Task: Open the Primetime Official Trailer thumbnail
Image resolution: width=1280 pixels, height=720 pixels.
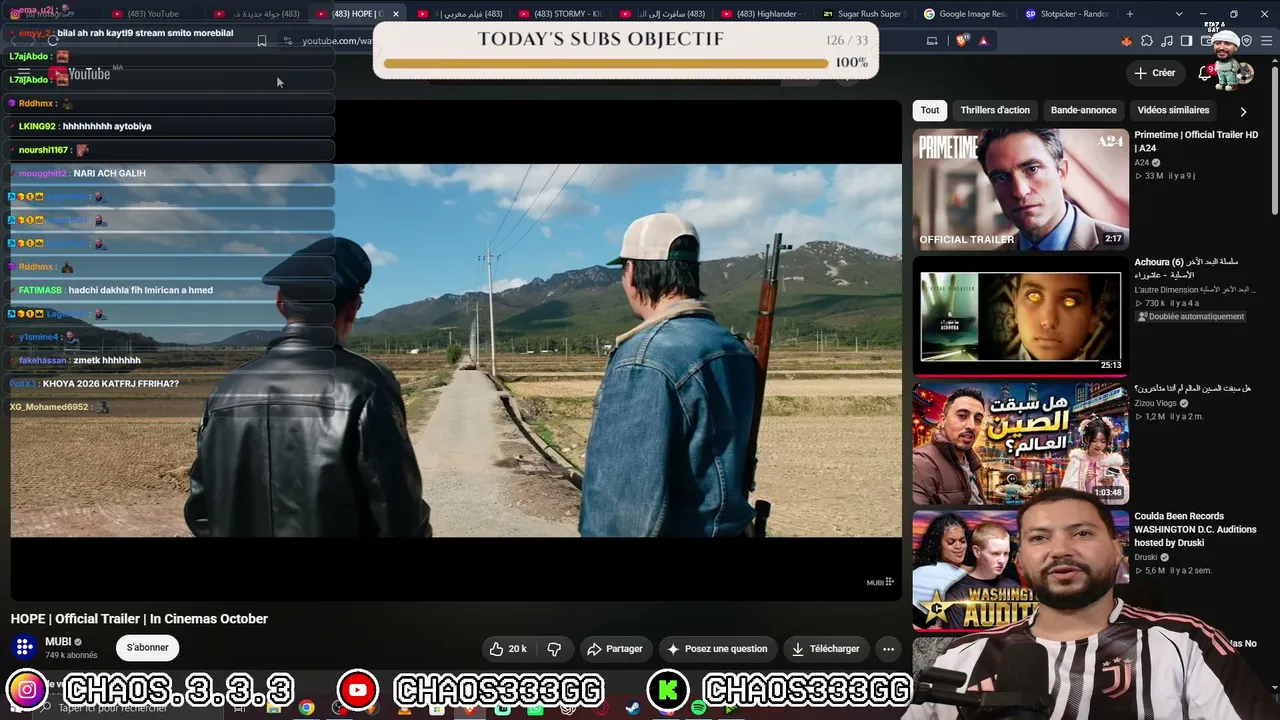Action: point(1020,190)
